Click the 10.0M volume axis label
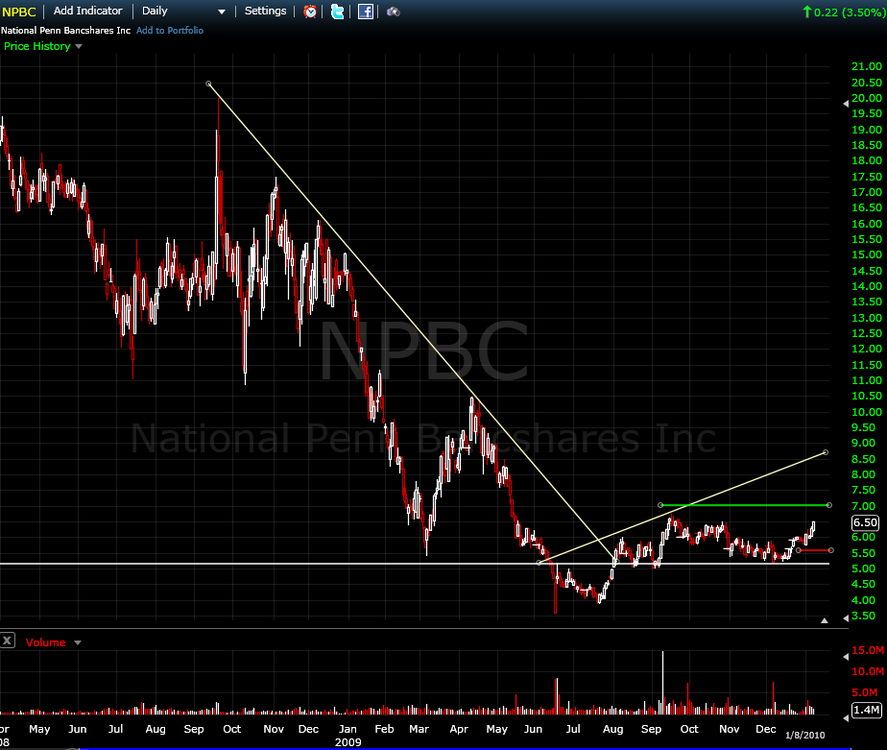Image resolution: width=887 pixels, height=750 pixels. pos(868,671)
